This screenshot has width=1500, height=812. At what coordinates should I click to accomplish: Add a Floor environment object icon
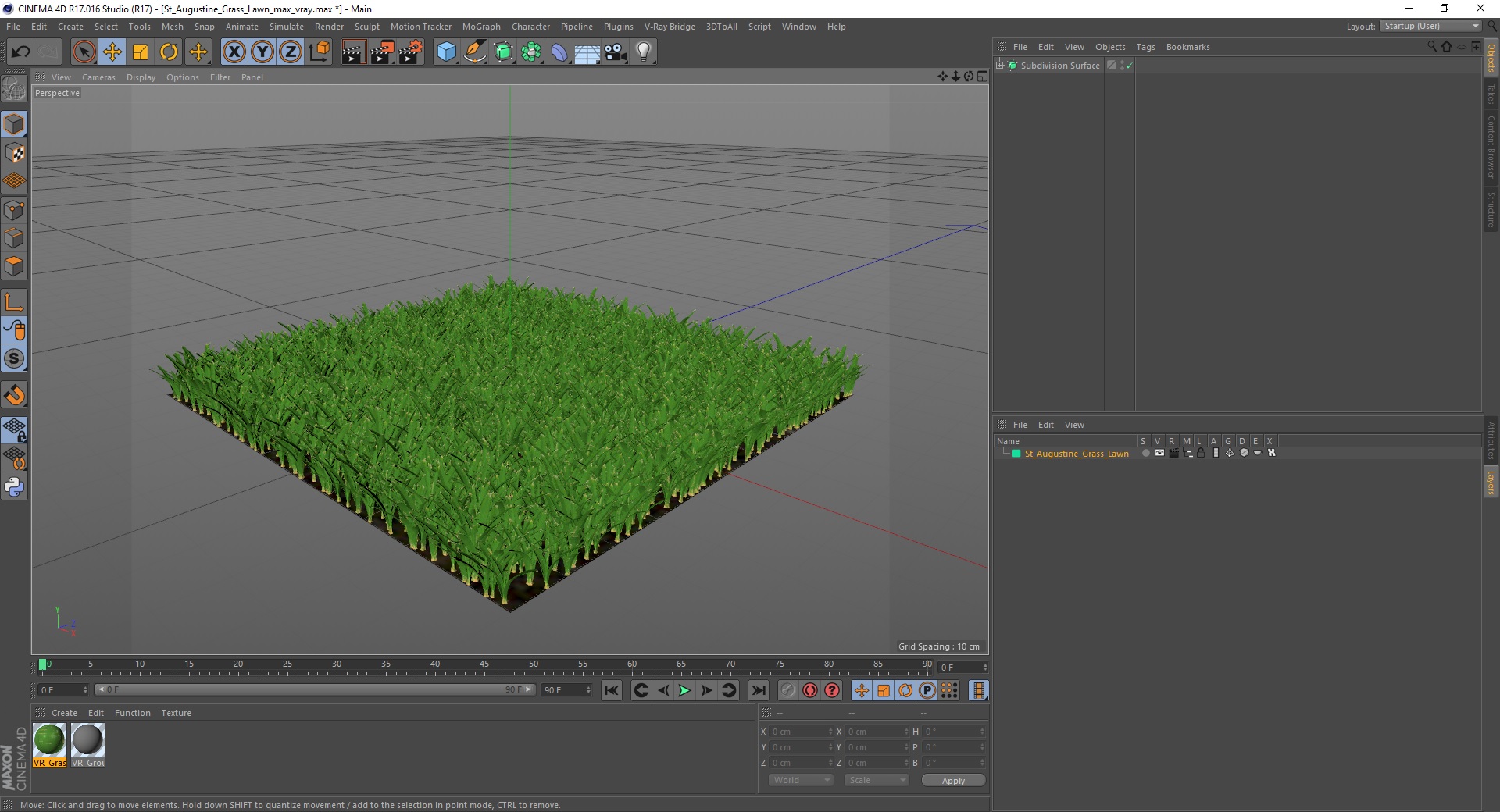tap(587, 52)
